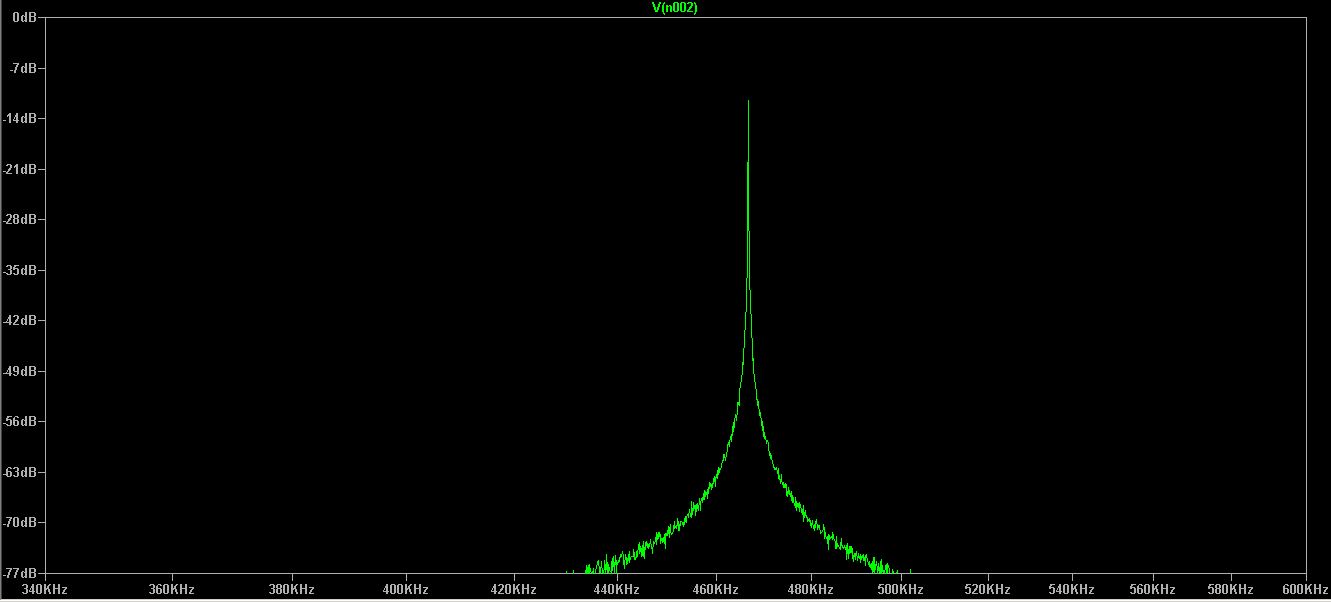
Task: Click the -63dB axis label
Action: tap(21, 472)
